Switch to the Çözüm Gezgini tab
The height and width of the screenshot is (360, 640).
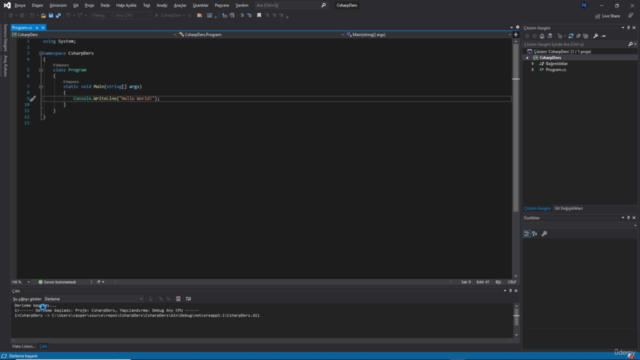537,209
